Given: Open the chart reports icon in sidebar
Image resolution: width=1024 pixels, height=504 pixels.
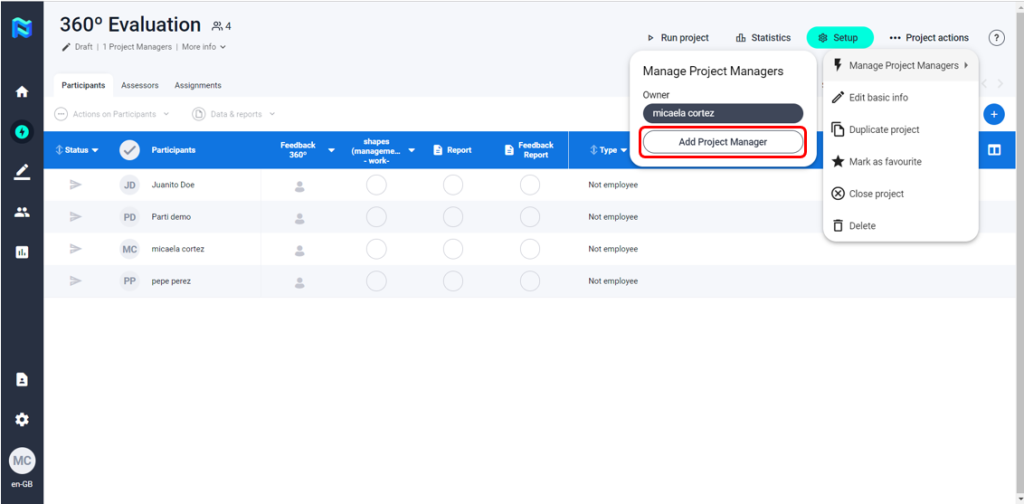Looking at the screenshot, I should (x=21, y=252).
